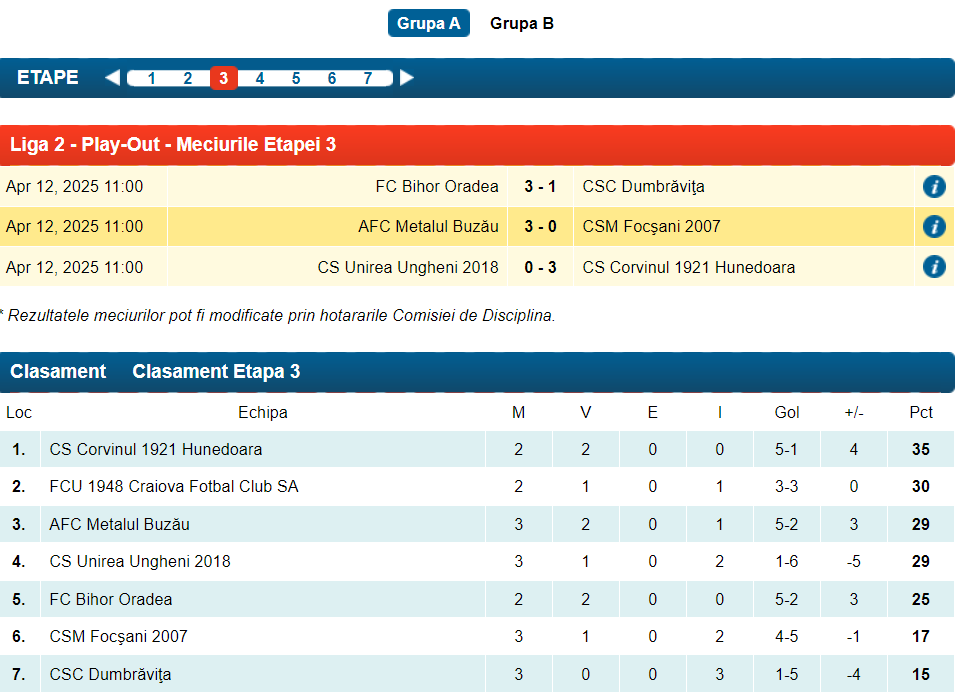Open the Clasament Etapa 3 header
The image size is (955, 694).
click(x=216, y=372)
